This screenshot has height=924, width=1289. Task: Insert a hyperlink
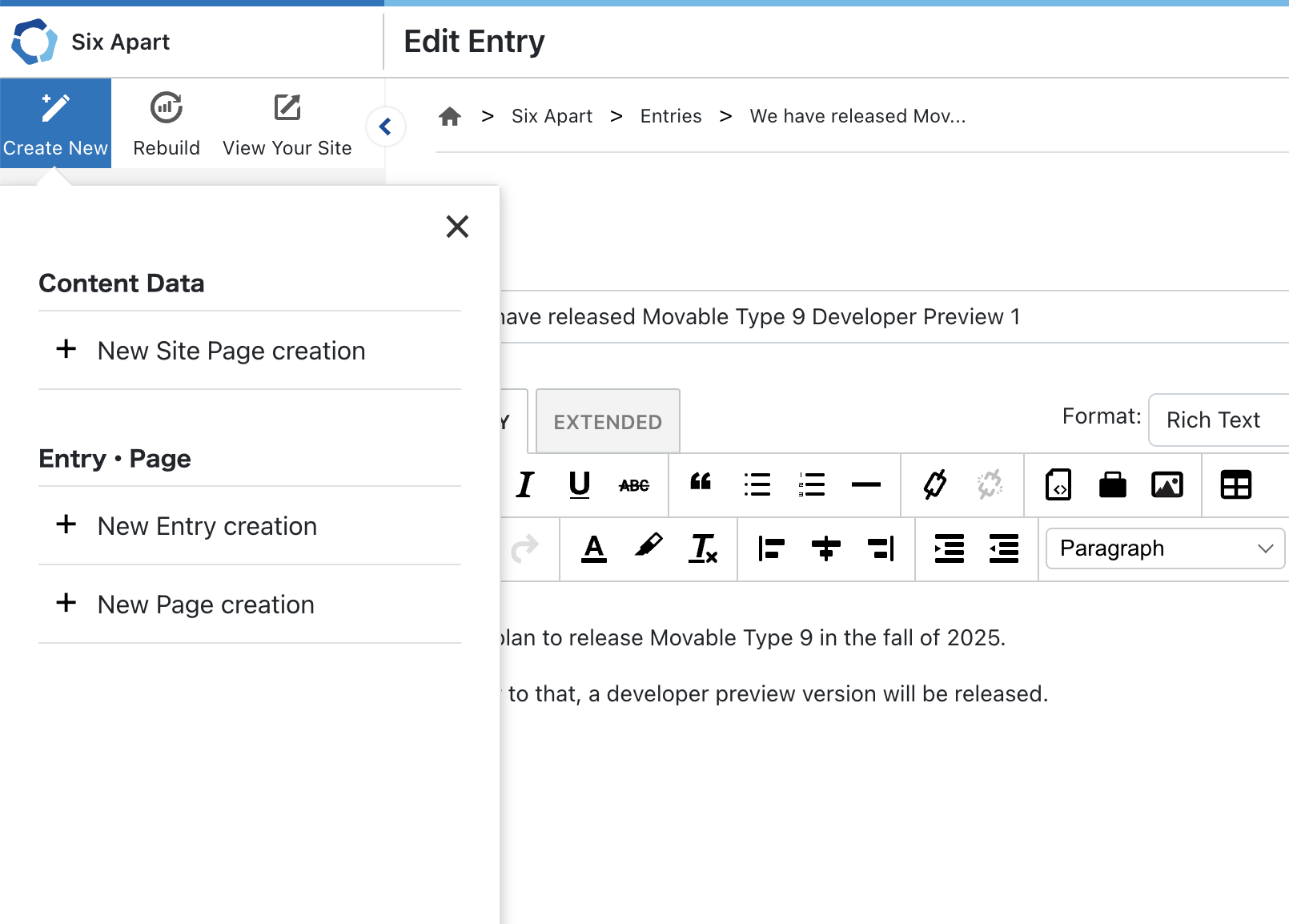click(935, 484)
